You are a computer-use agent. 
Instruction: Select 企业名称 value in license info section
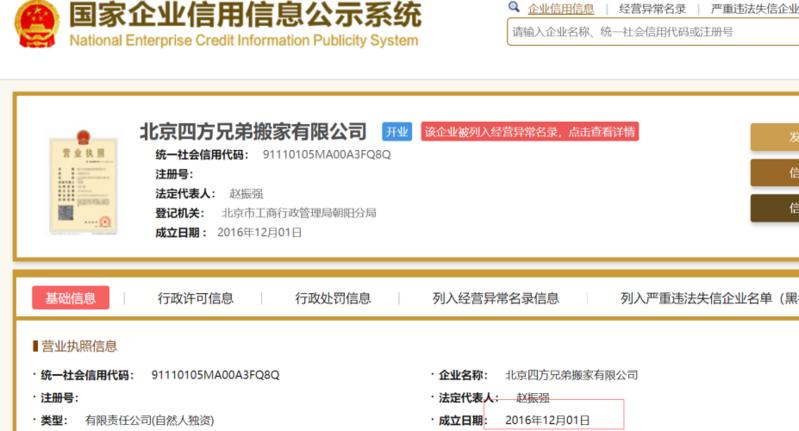[x=571, y=375]
